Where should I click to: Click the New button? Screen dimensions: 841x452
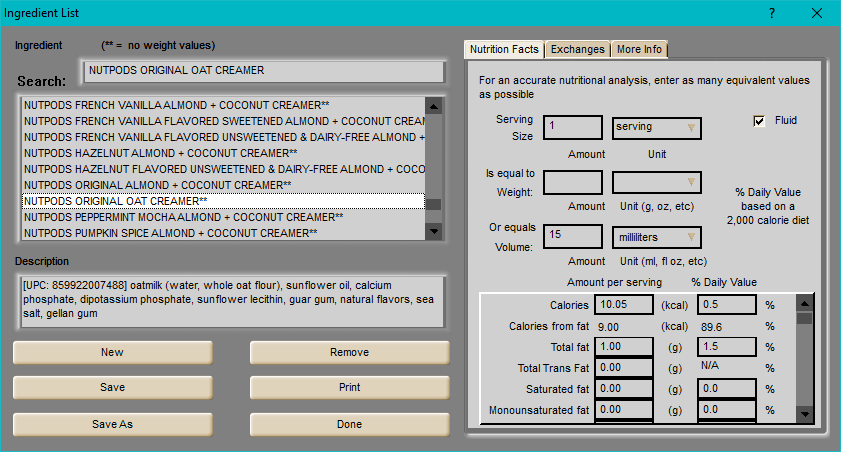pyautogui.click(x=113, y=352)
